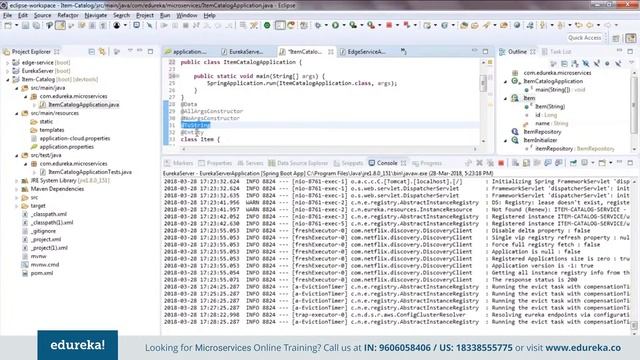The width and height of the screenshot is (640, 360).
Task: Click the New file toolbar icon
Action: tap(8, 25)
